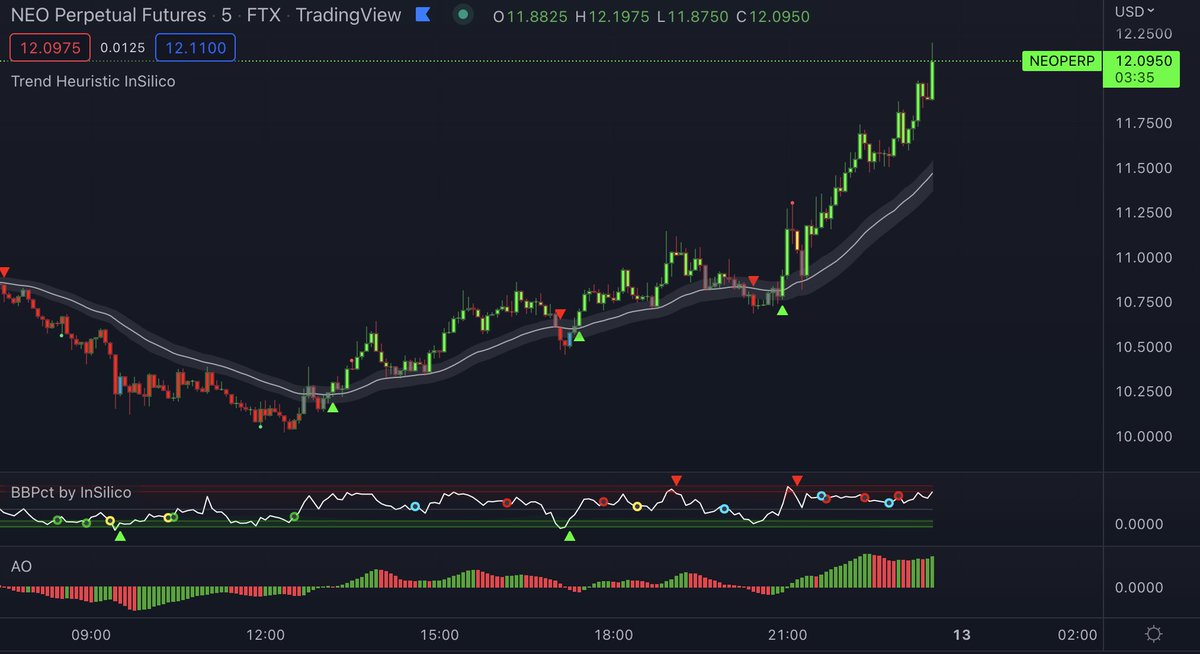Click the 5 minute interval label

[x=227, y=15]
